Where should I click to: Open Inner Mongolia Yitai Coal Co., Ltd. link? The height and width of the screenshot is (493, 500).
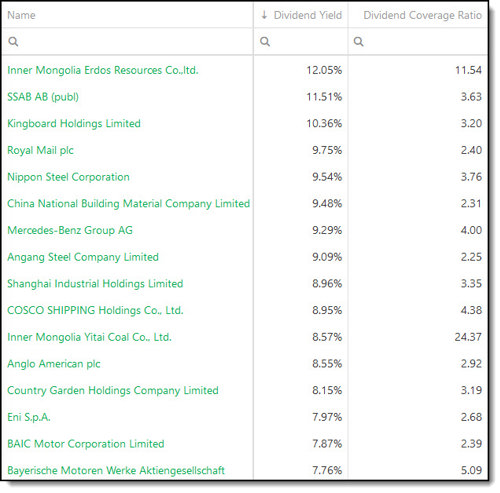click(89, 337)
